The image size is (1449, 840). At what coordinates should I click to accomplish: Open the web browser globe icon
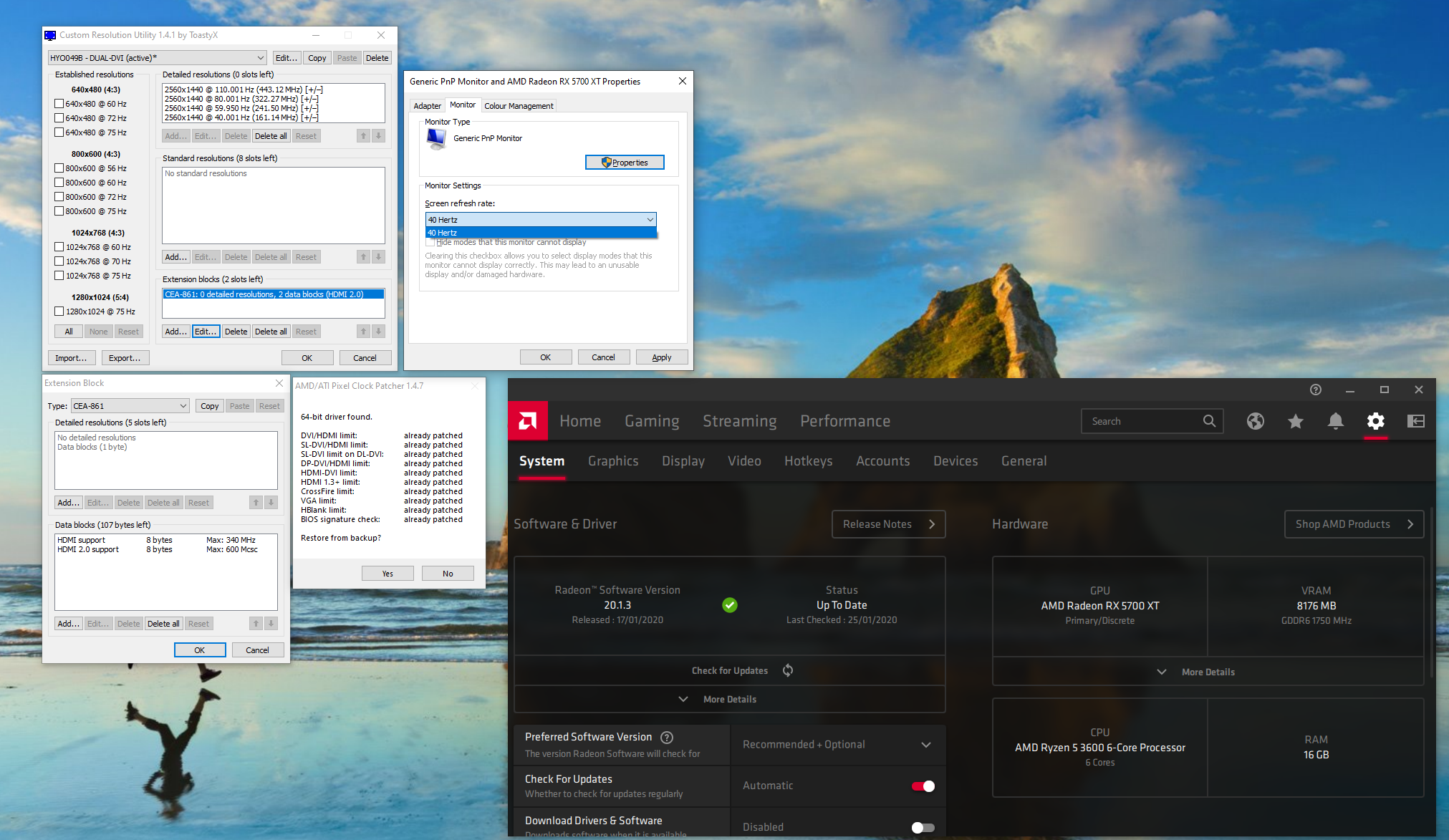[1255, 421]
